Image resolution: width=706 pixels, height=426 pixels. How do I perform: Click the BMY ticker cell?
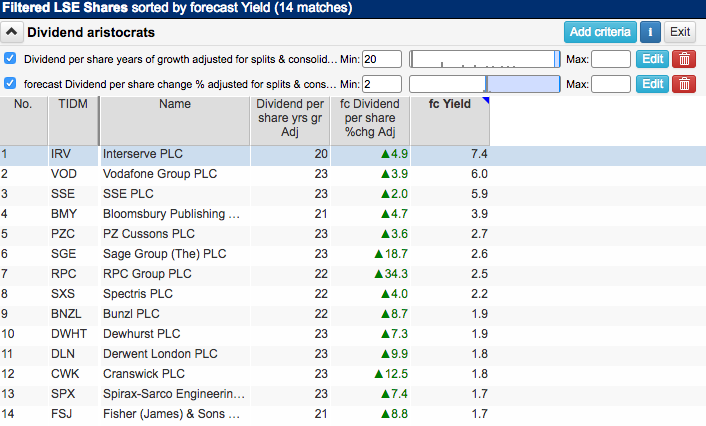(73, 214)
